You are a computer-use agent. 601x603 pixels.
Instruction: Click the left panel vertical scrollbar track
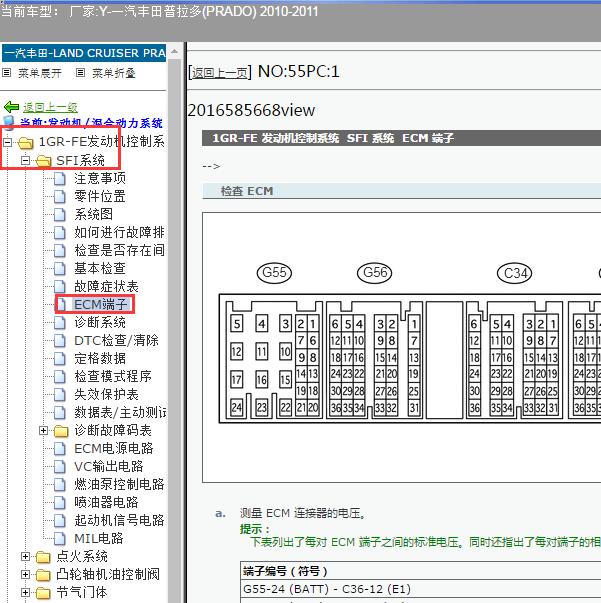(174, 331)
